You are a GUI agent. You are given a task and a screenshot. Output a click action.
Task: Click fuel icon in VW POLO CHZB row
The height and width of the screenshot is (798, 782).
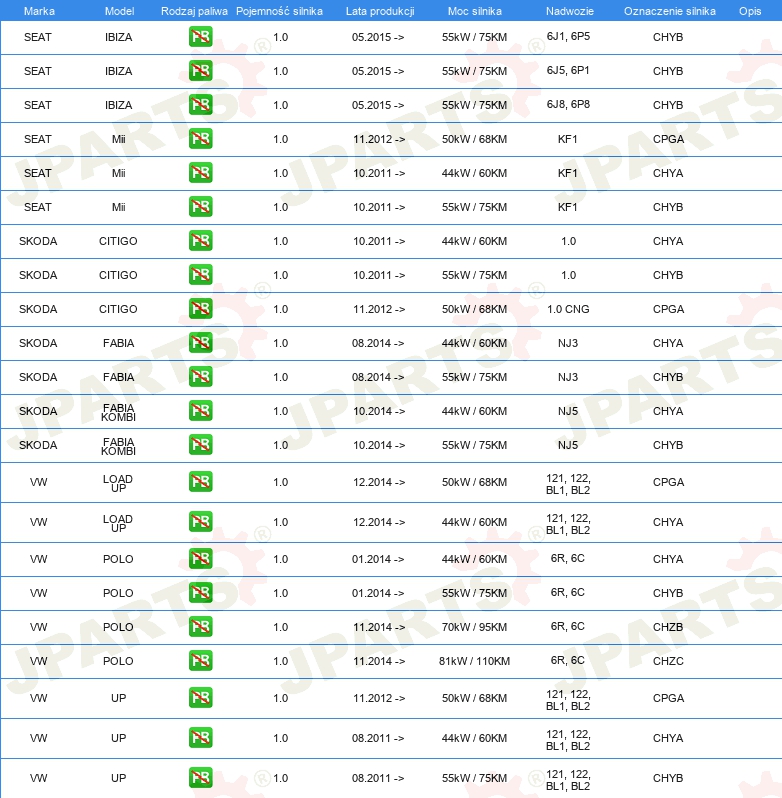click(x=200, y=627)
